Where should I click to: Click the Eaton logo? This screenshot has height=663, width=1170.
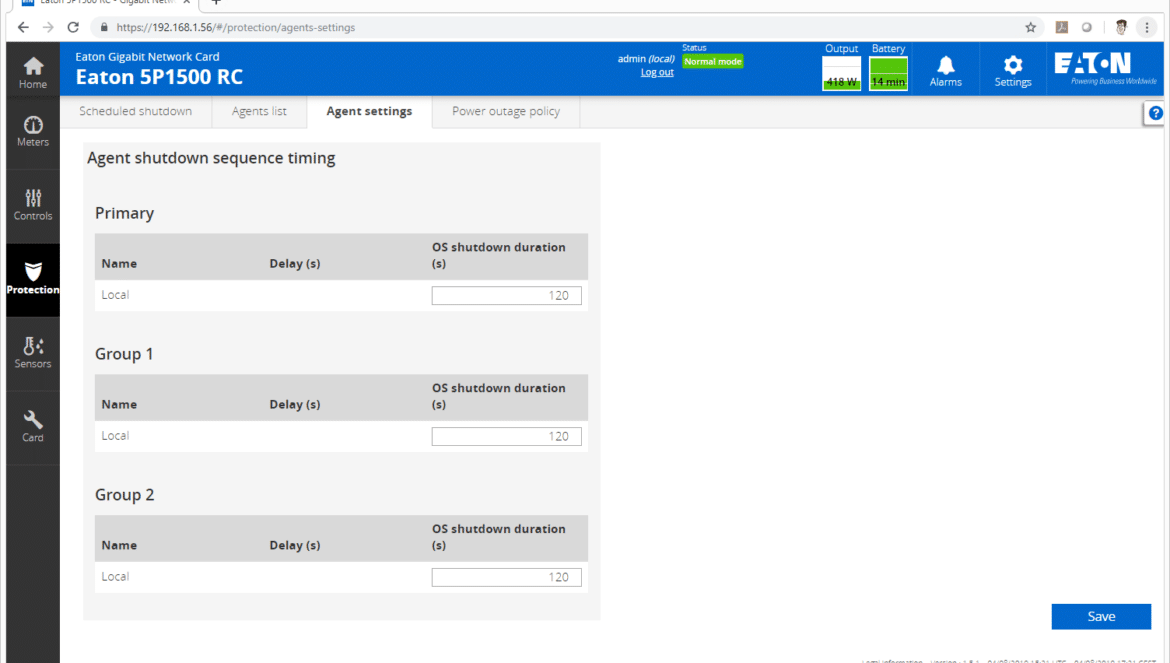1105,68
